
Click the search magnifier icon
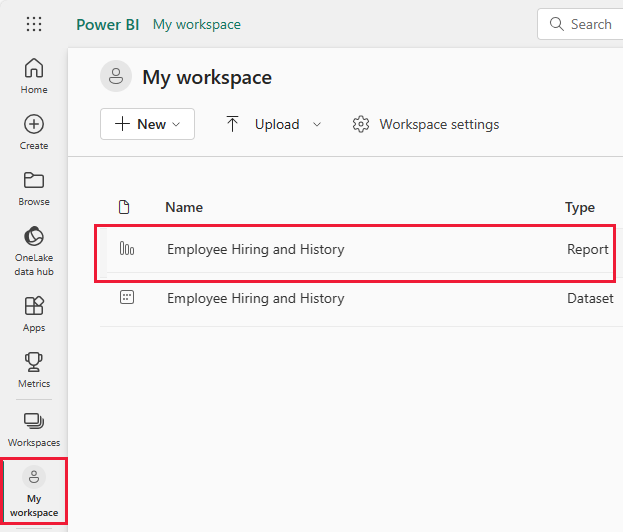tap(556, 24)
